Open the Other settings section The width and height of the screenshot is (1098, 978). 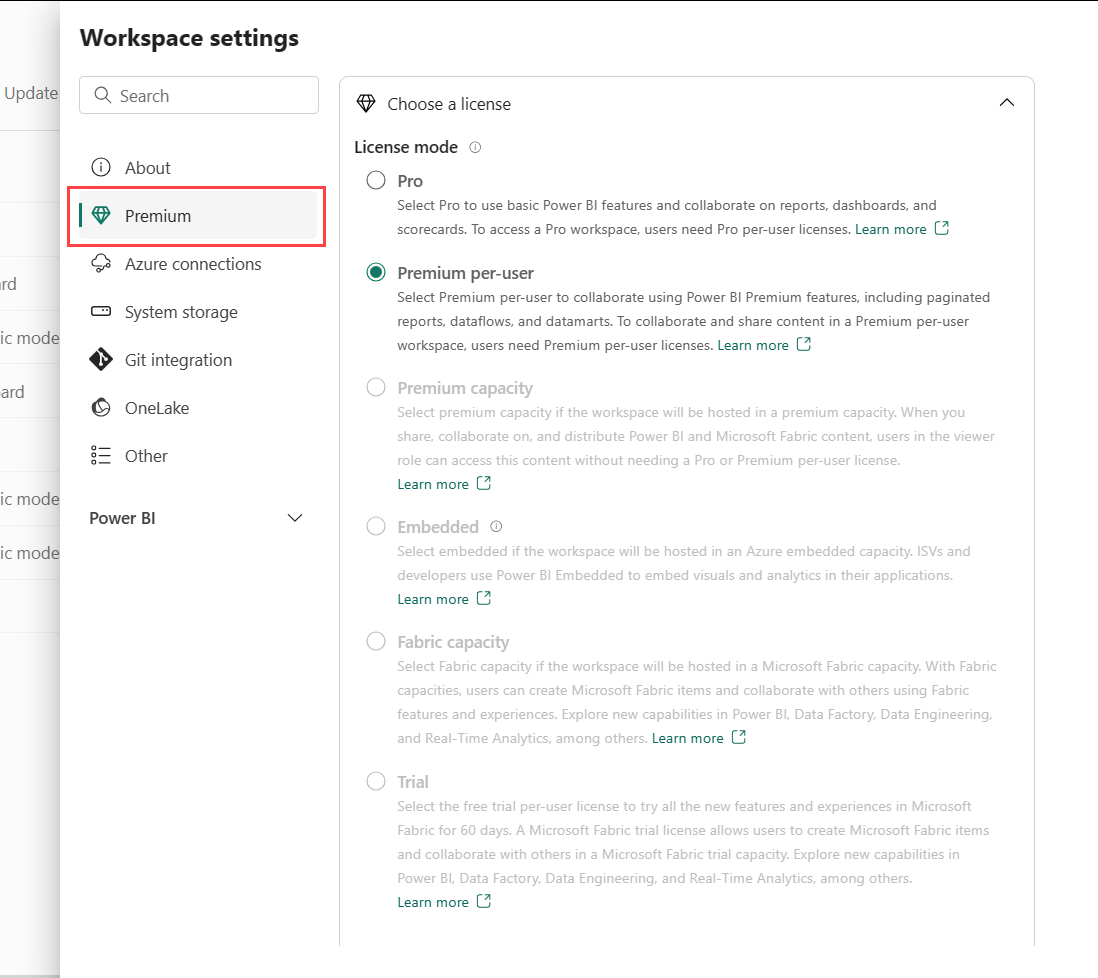145,455
